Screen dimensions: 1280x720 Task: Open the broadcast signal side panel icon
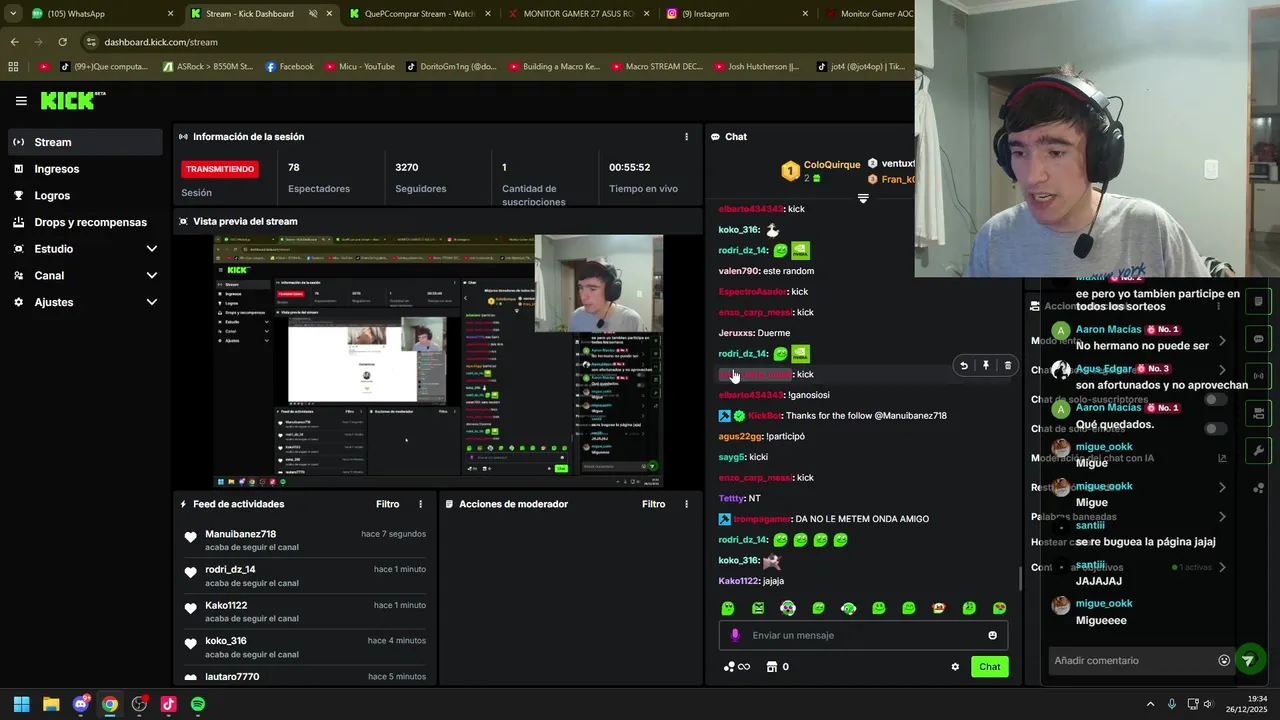click(1258, 376)
